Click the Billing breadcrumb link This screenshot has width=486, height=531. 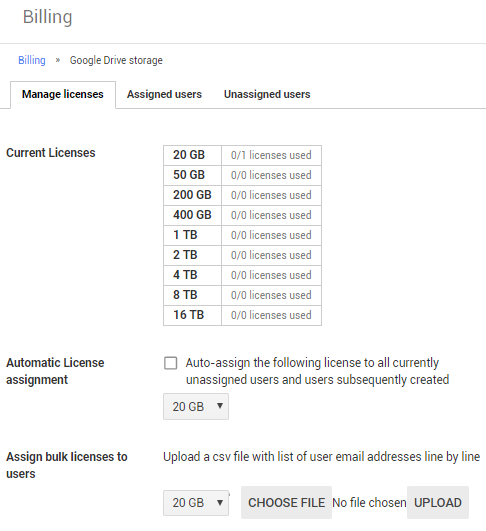[31, 60]
